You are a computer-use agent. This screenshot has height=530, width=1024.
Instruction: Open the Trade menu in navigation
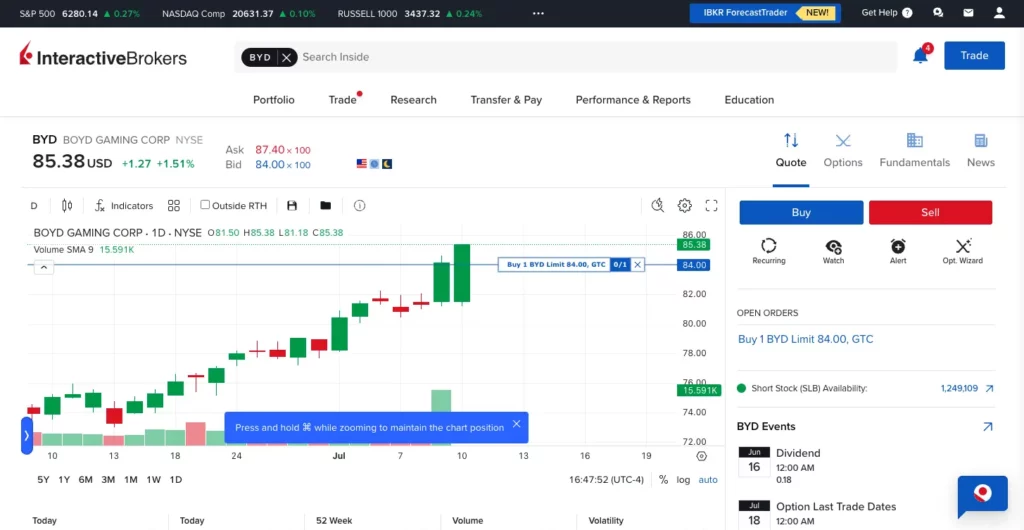click(343, 100)
